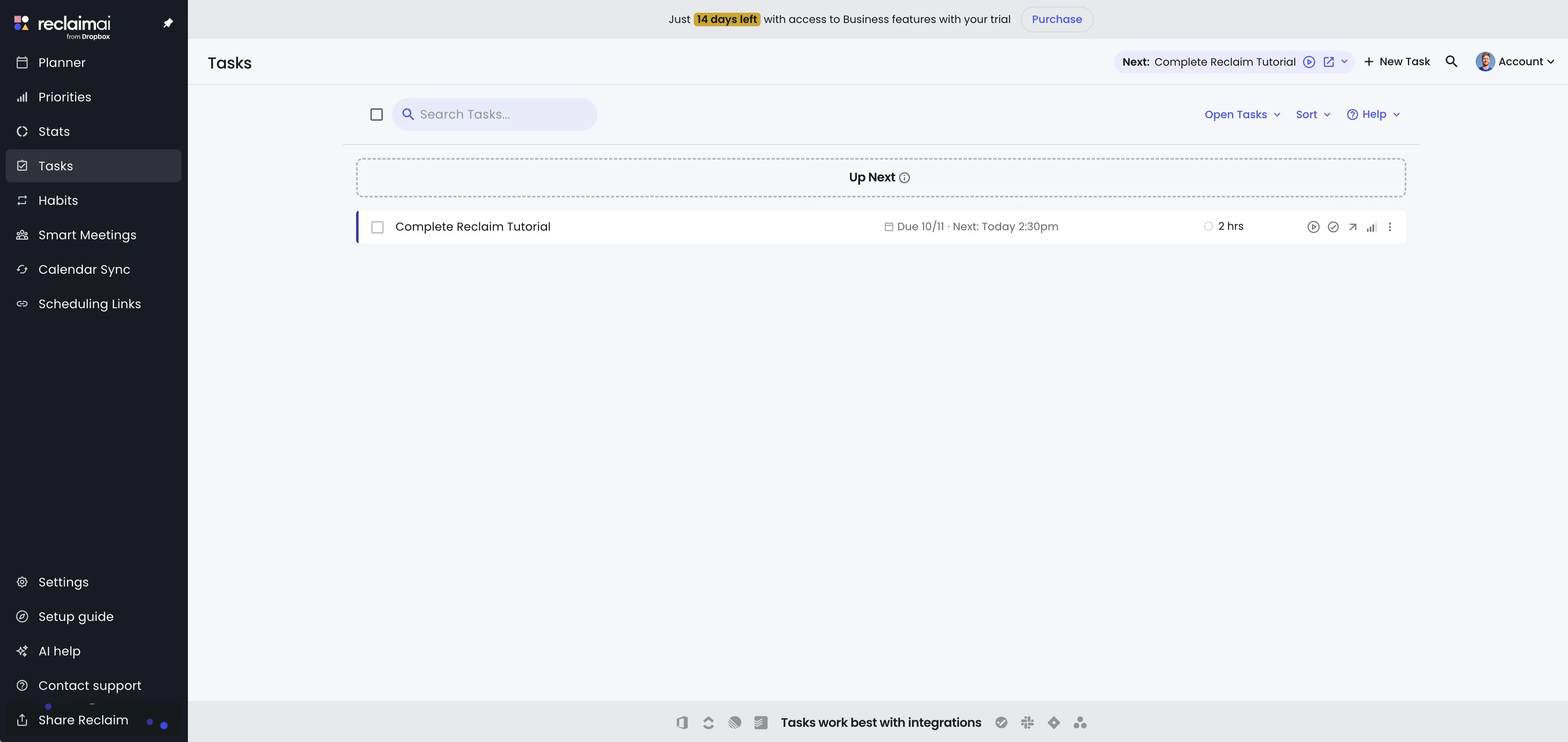Click the Purchase button
Screen dimensions: 1568x742
pyautogui.click(x=1056, y=19)
